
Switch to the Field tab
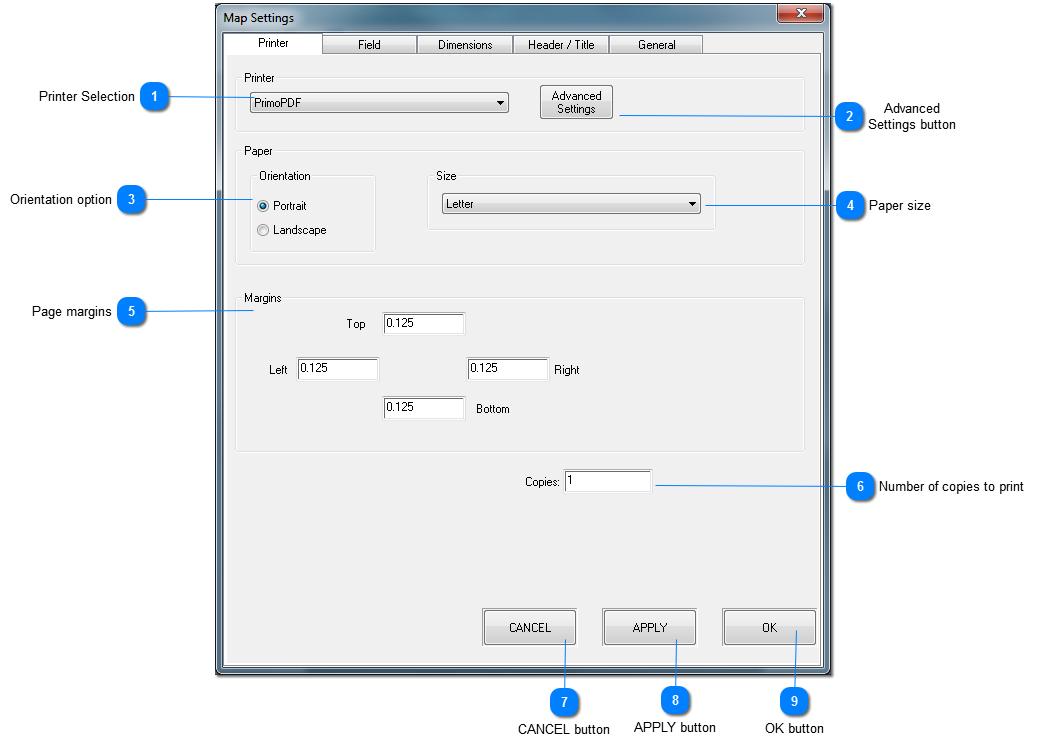click(x=369, y=45)
